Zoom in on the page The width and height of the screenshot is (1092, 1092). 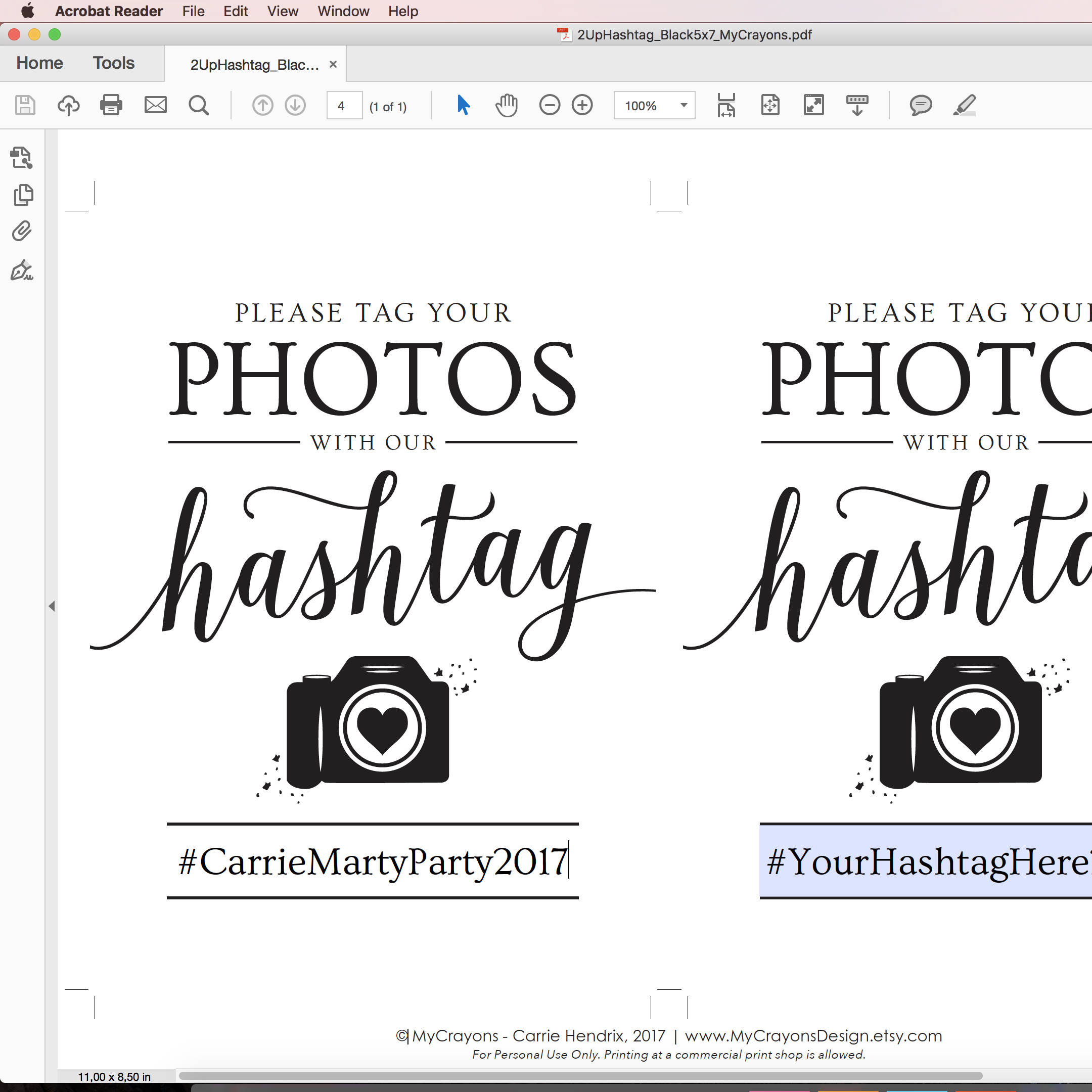pos(583,105)
